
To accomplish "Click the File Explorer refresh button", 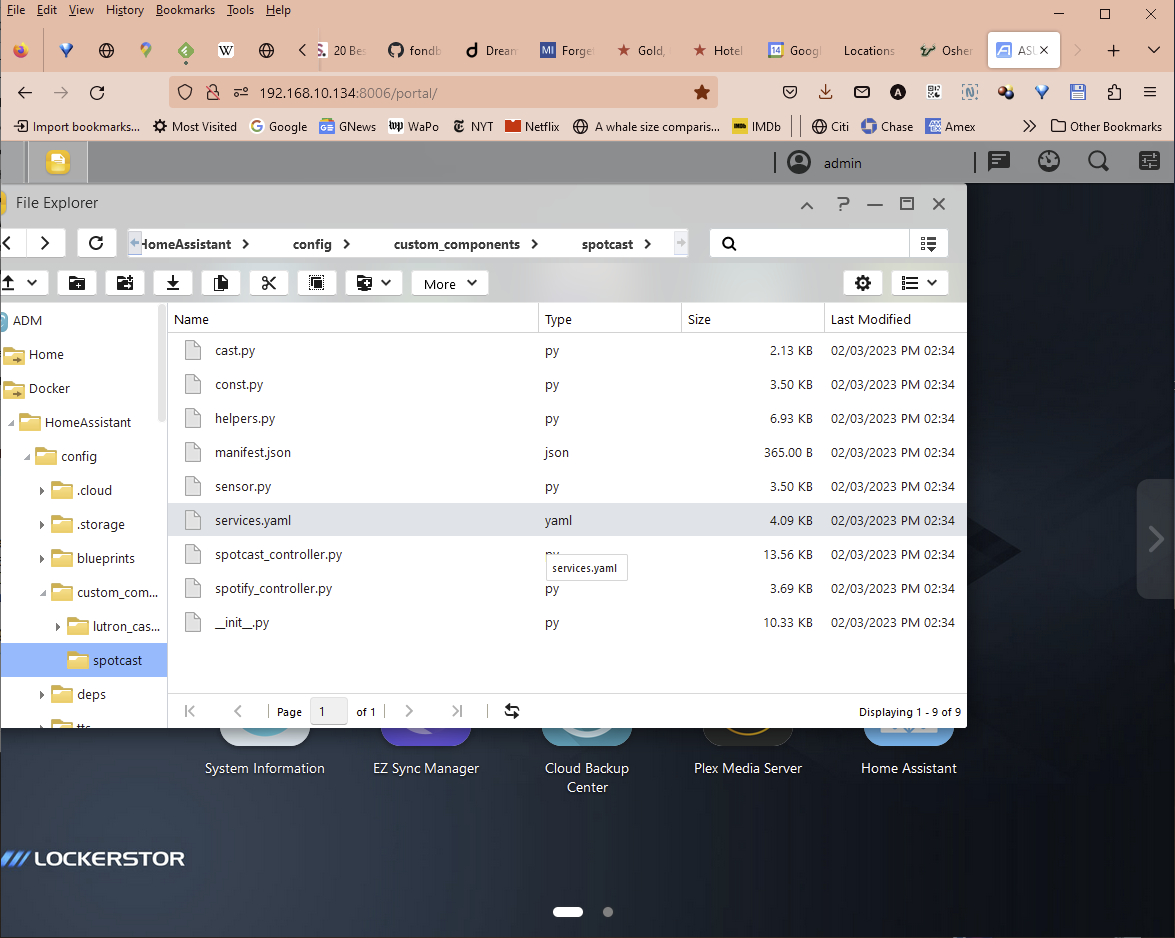I will tap(96, 243).
